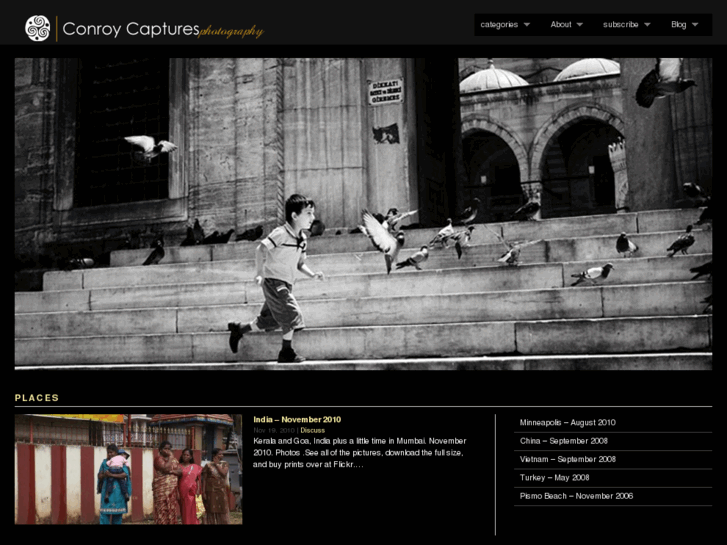Open the subscribe menu
Screen dimensions: 727x545
click(620, 25)
